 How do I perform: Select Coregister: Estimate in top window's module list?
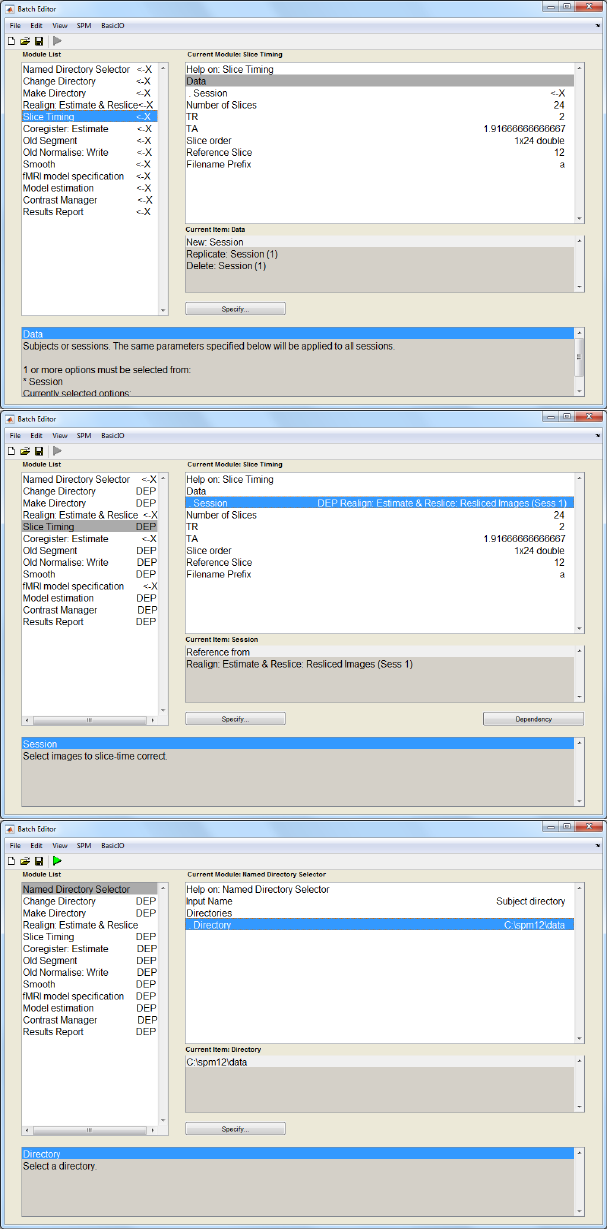click(89, 129)
